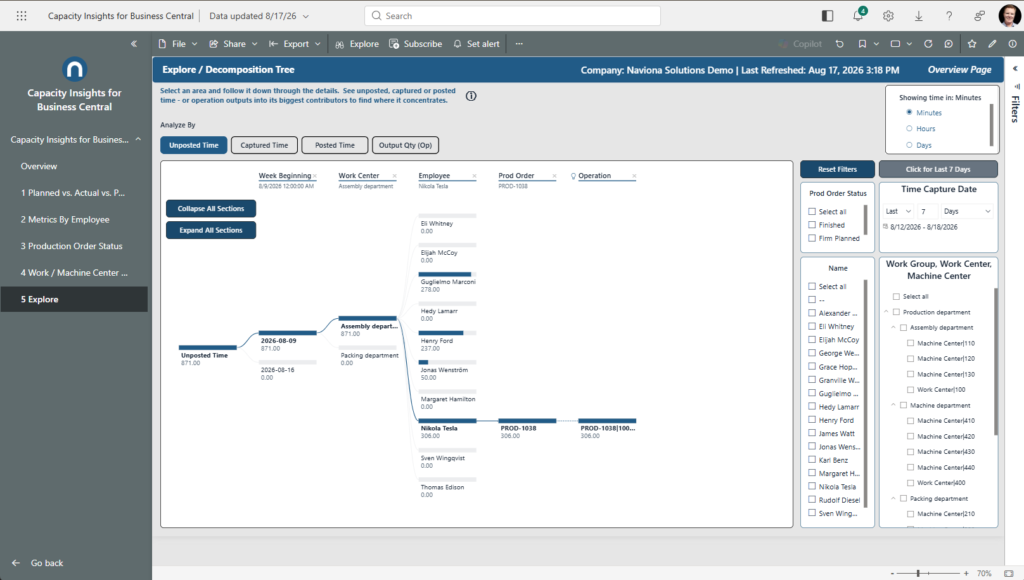Collapse the left navigation pane with the double chevron
The height and width of the screenshot is (580, 1024).
click(134, 44)
